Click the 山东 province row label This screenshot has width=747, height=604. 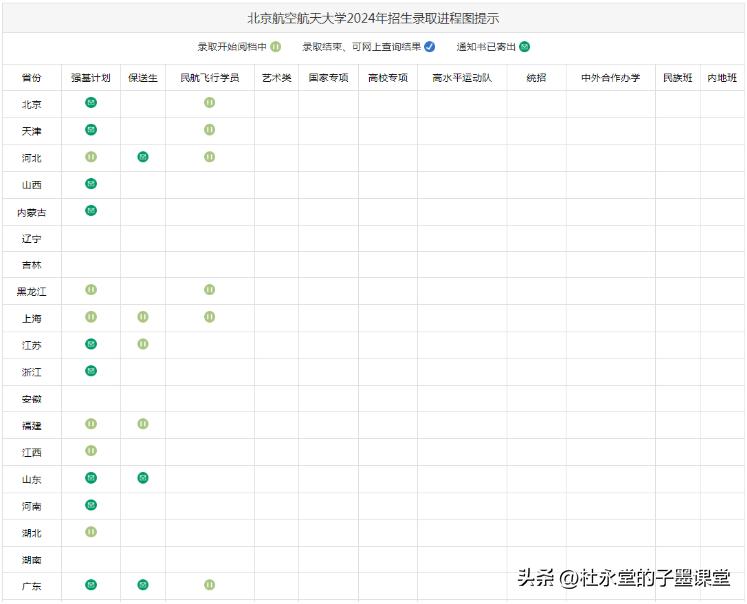32,480
